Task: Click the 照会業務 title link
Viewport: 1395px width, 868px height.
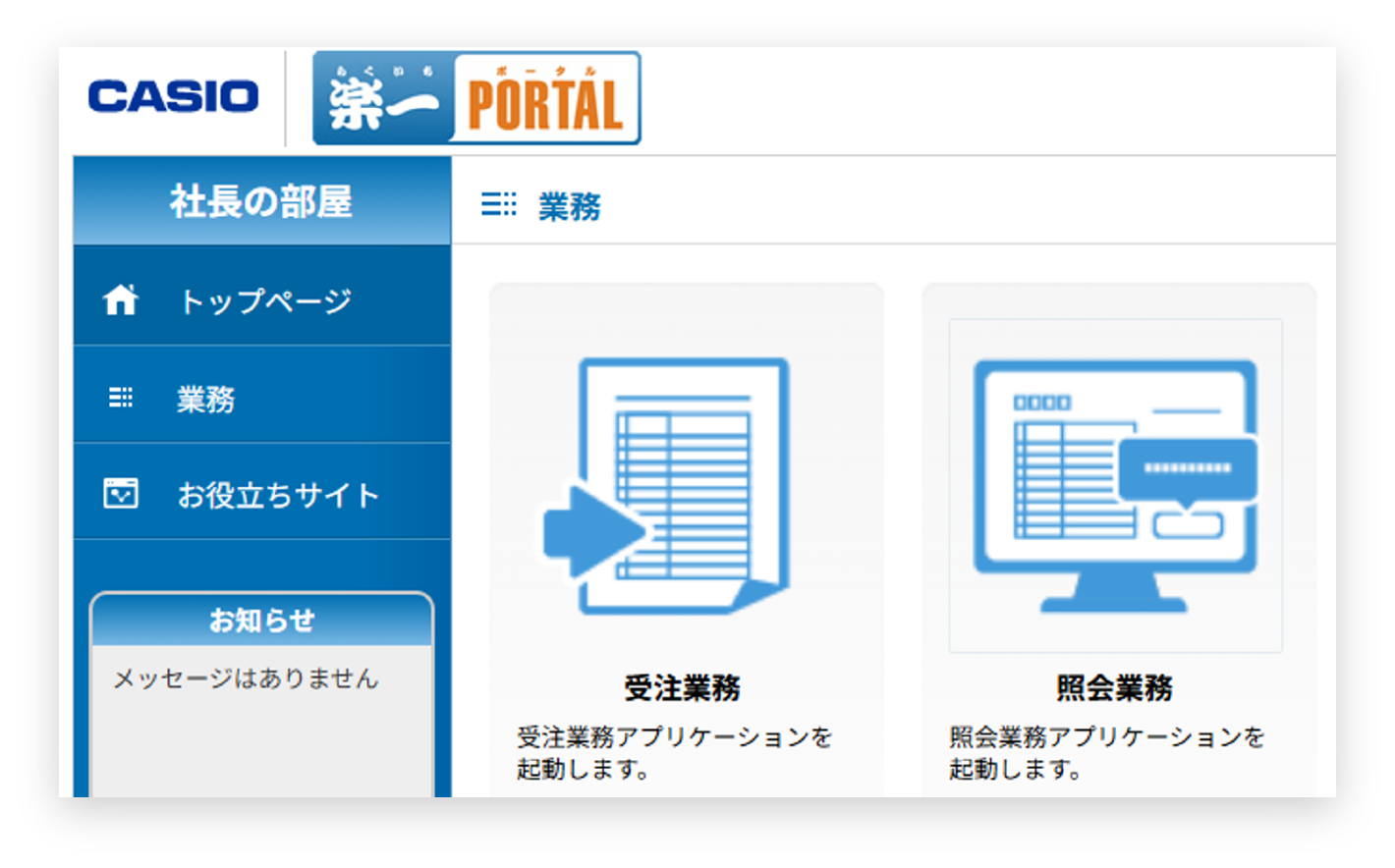Action: [x=1114, y=687]
